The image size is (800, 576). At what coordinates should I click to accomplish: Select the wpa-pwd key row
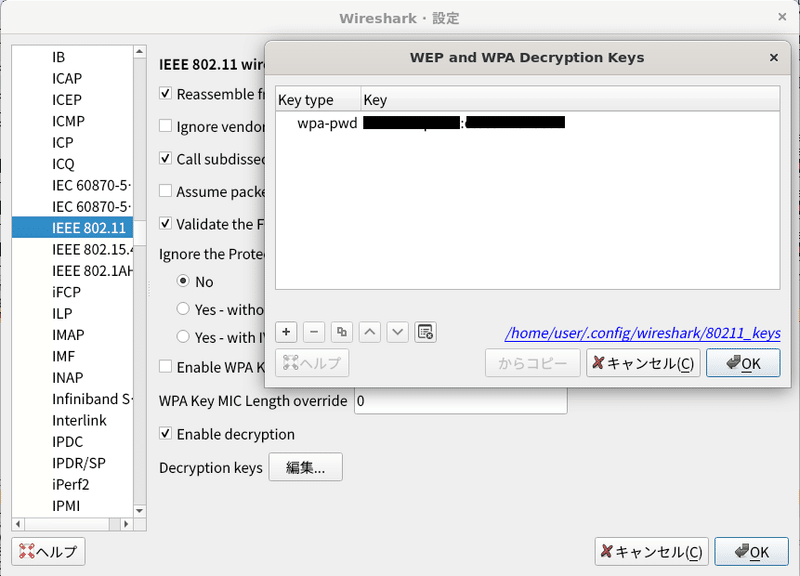pos(528,123)
